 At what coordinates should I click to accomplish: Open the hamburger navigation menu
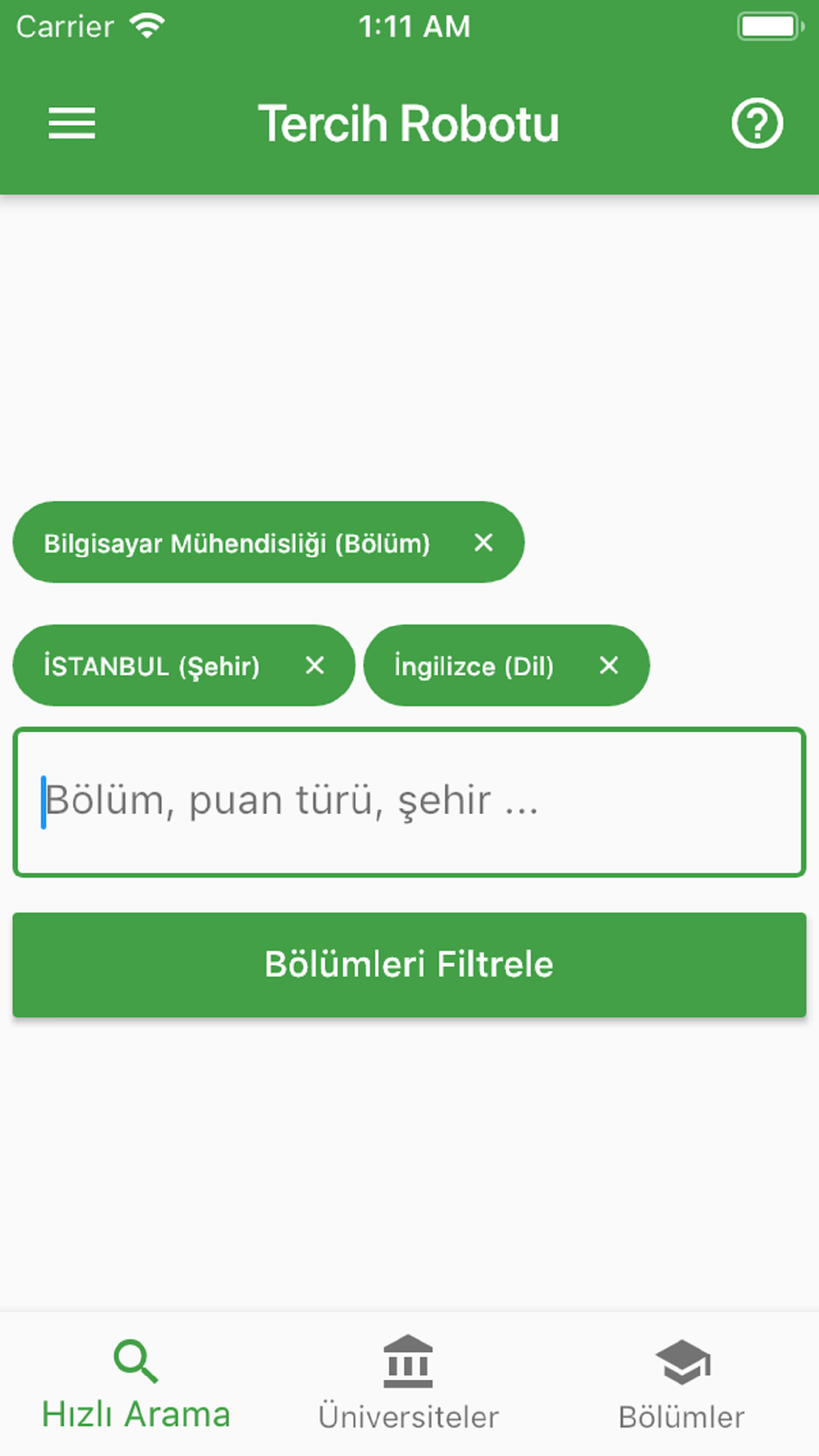pos(72,124)
